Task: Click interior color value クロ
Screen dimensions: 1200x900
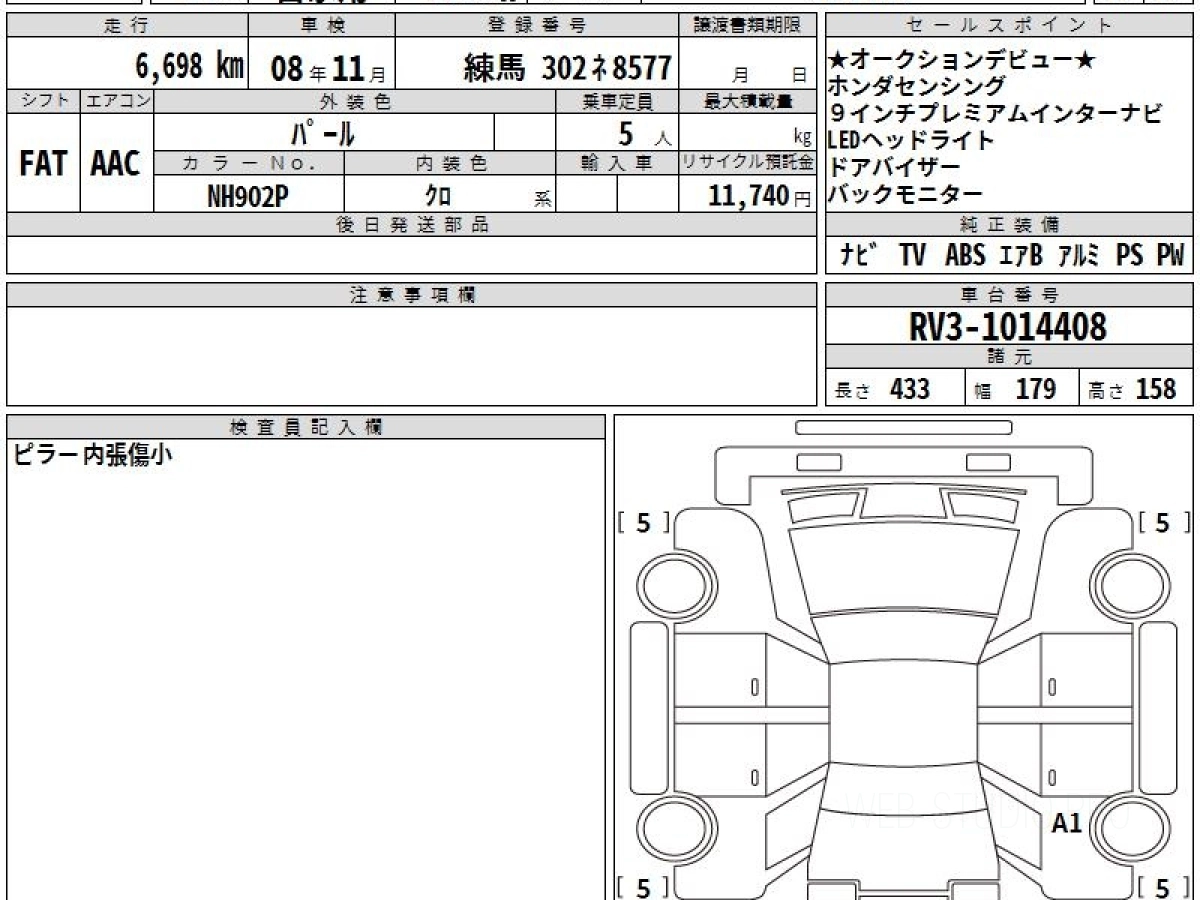Action: [438, 196]
